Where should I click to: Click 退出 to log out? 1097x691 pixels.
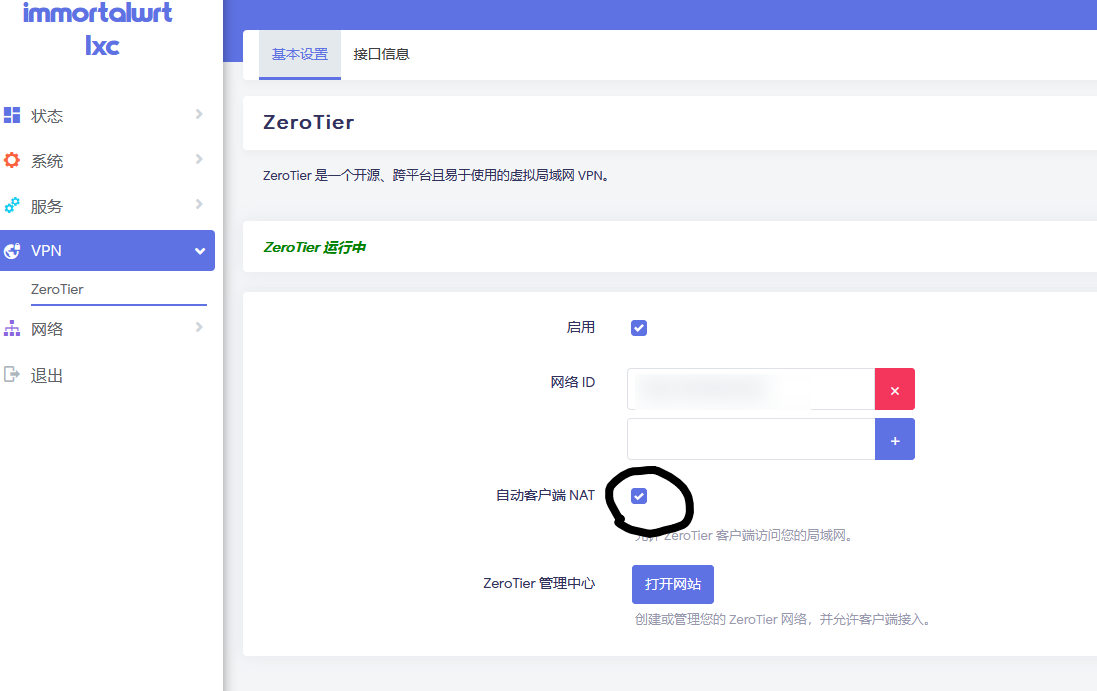[47, 376]
